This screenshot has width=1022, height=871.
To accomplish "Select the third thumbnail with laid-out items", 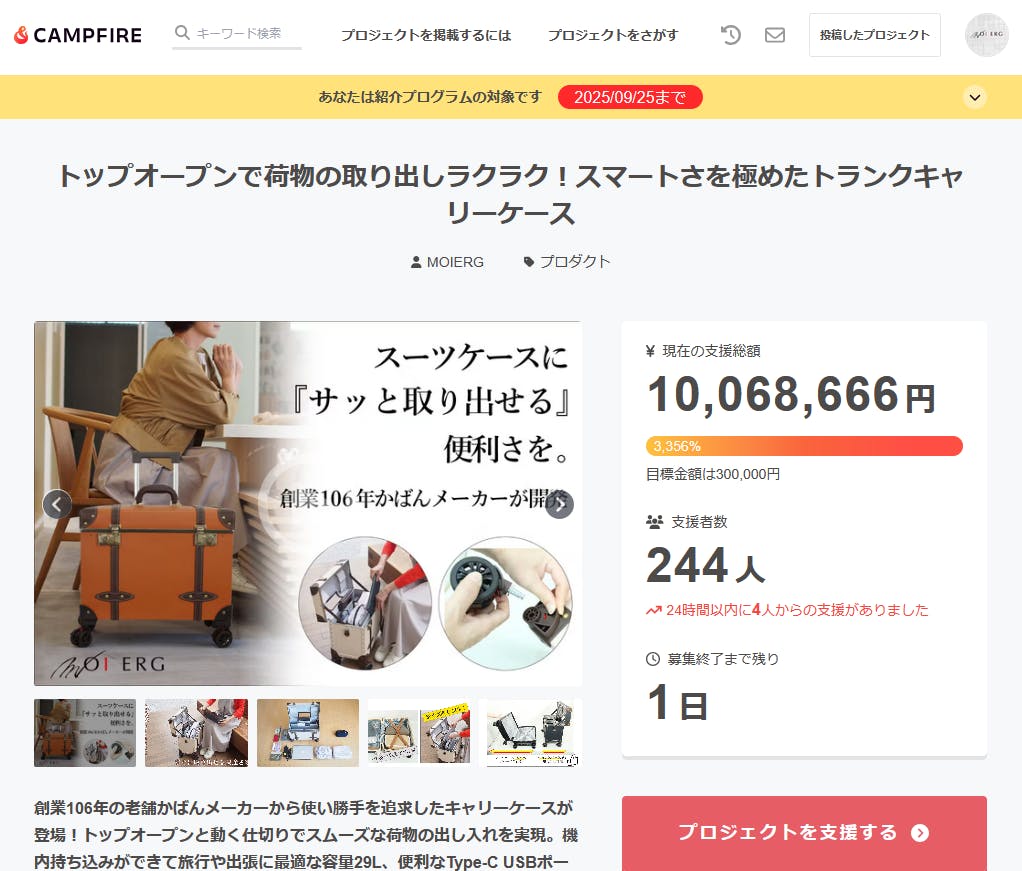I will (308, 733).
